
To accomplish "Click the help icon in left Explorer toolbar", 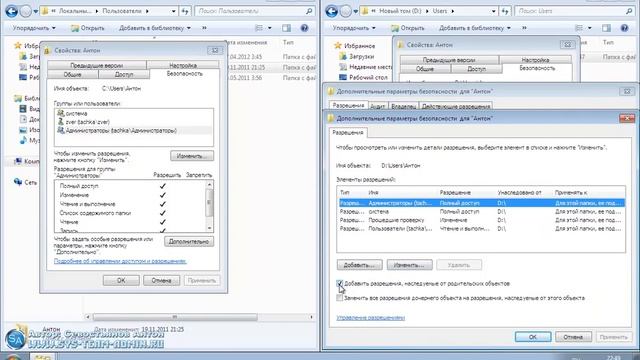I will pyautogui.click(x=304, y=28).
